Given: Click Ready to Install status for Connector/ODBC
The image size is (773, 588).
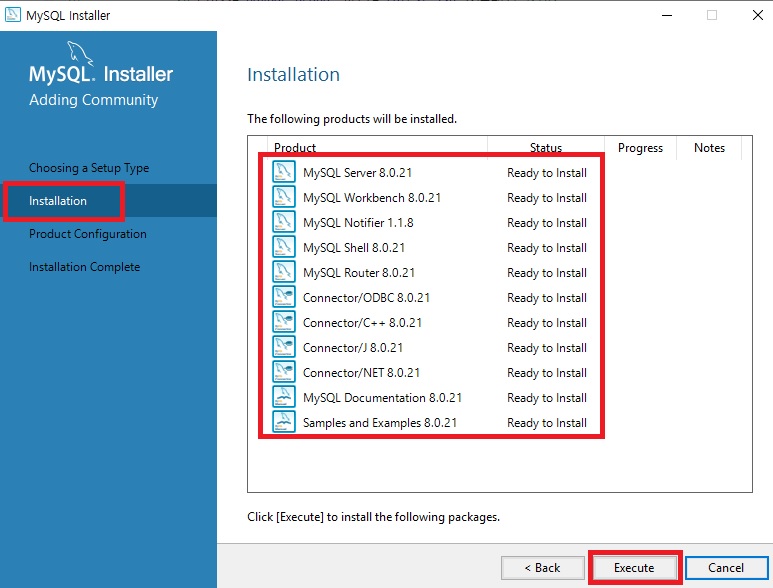Looking at the screenshot, I should (547, 298).
